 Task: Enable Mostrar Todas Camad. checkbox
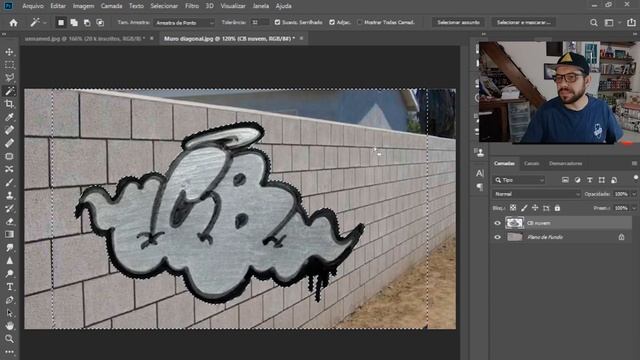tap(360, 22)
